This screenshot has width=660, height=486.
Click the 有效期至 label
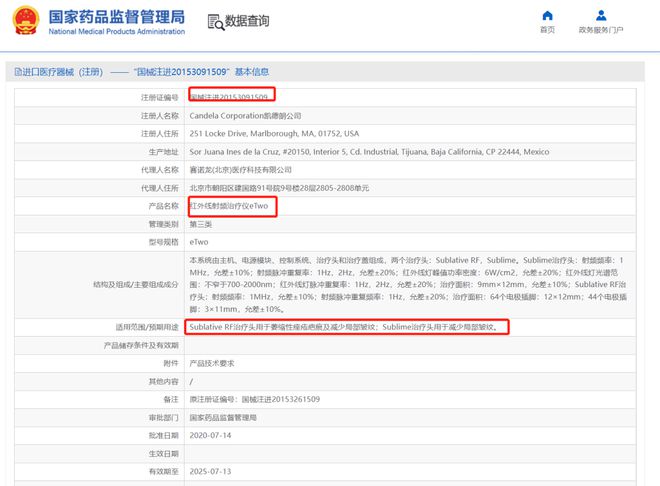(163, 472)
